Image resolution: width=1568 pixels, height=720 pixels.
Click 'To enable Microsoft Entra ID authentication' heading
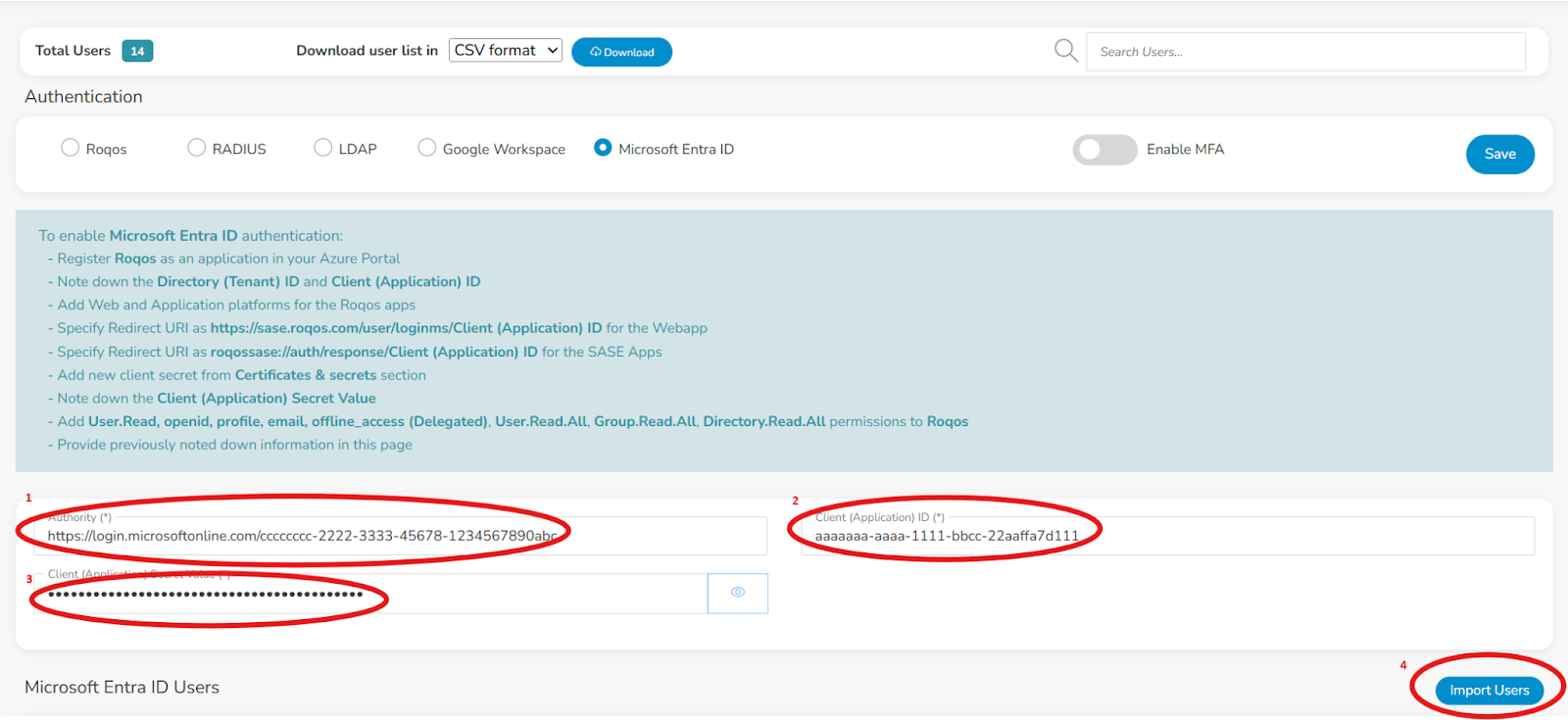(191, 235)
